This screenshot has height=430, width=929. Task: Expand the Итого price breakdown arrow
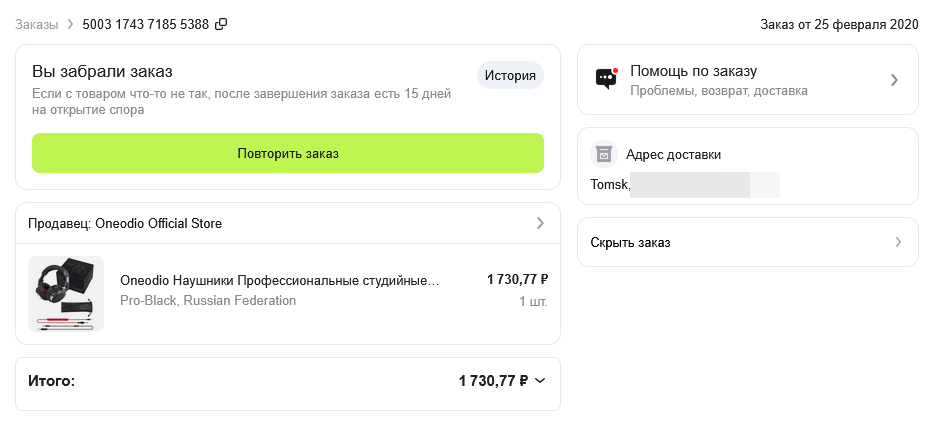540,381
